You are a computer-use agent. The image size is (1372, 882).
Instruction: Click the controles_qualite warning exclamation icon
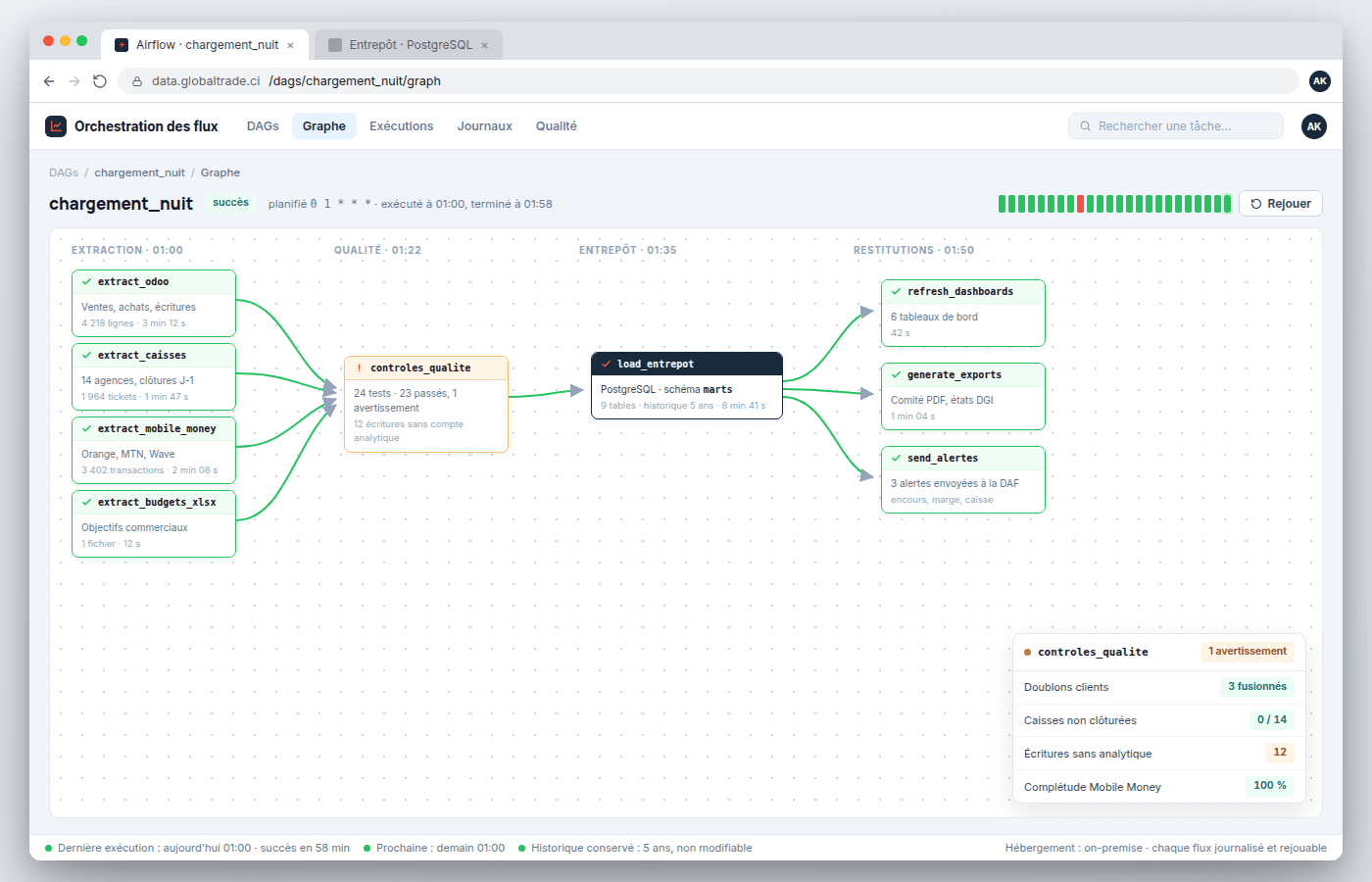[360, 368]
